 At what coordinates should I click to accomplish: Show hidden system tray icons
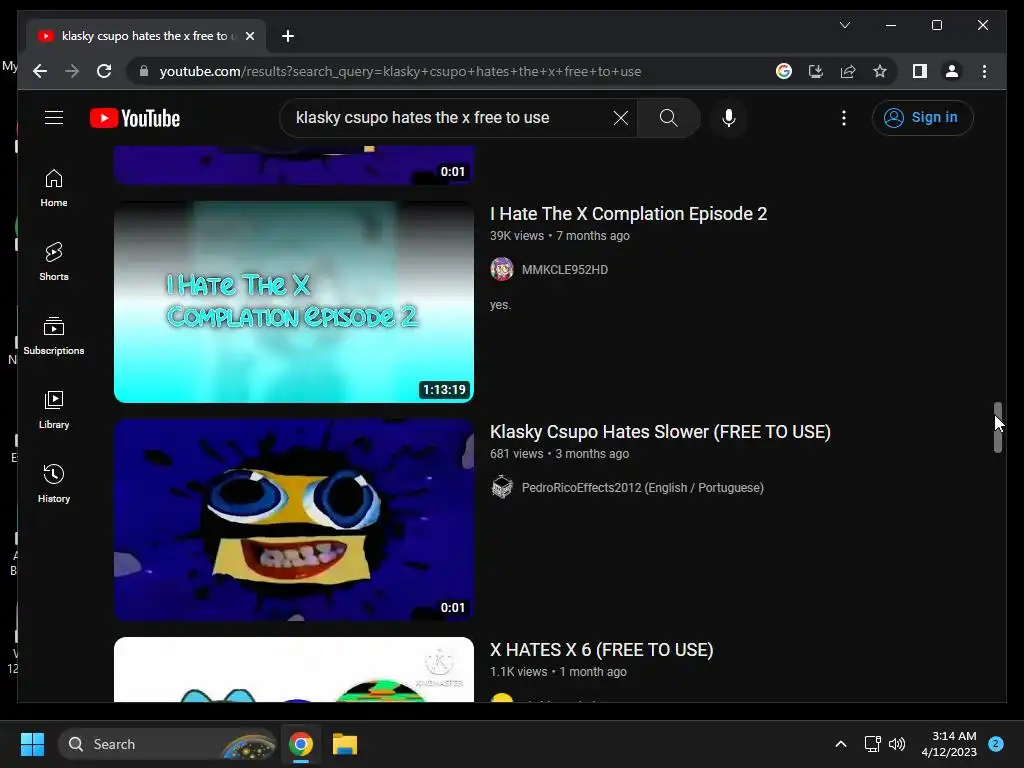840,744
